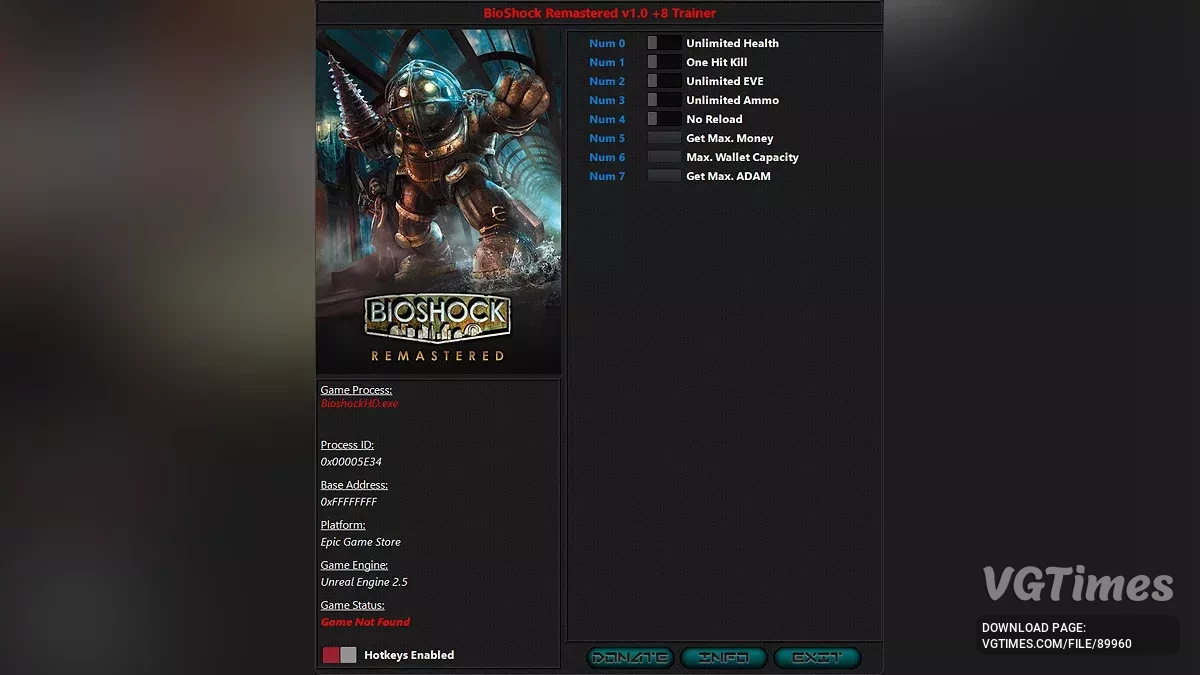Activate Get Max. Money button
Screen dimensions: 1200x675
(x=664, y=138)
